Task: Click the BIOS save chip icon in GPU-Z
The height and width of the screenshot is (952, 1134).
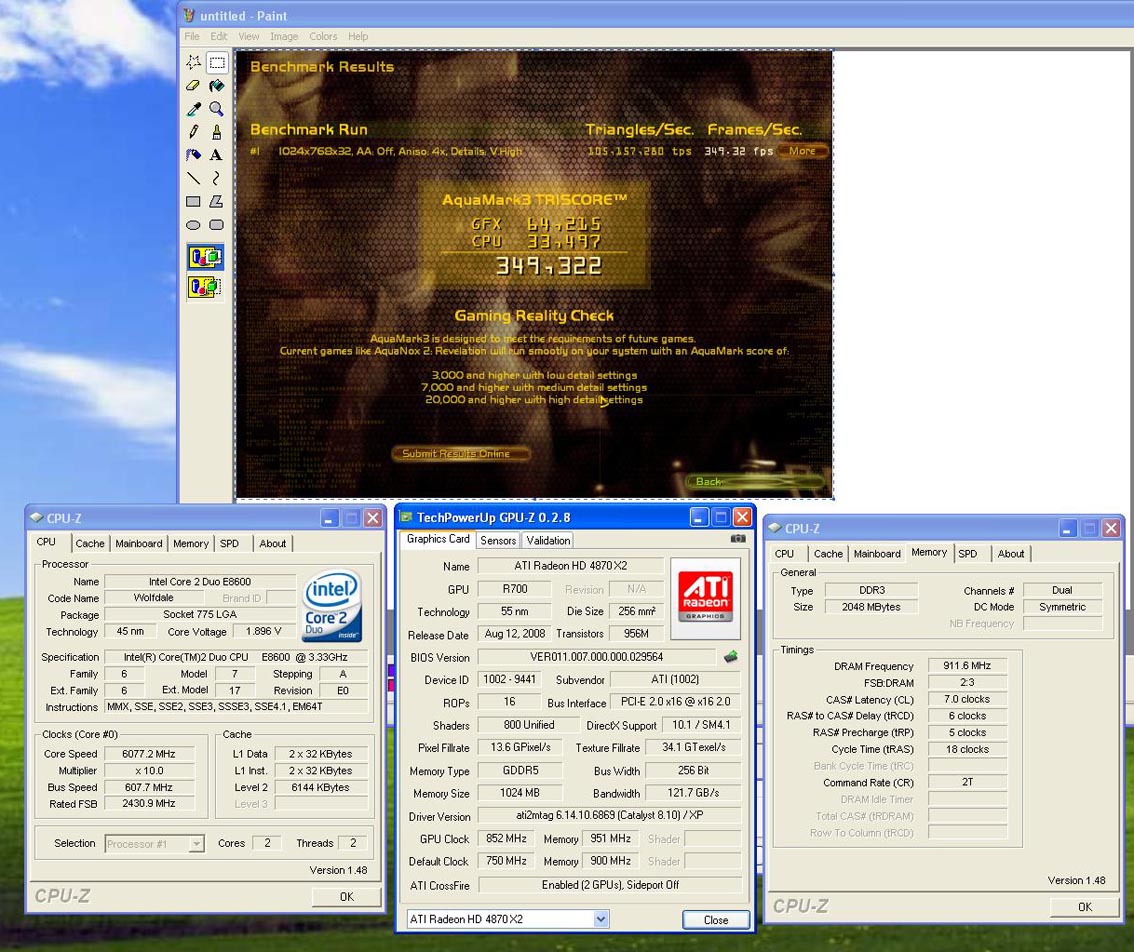Action: 730,657
